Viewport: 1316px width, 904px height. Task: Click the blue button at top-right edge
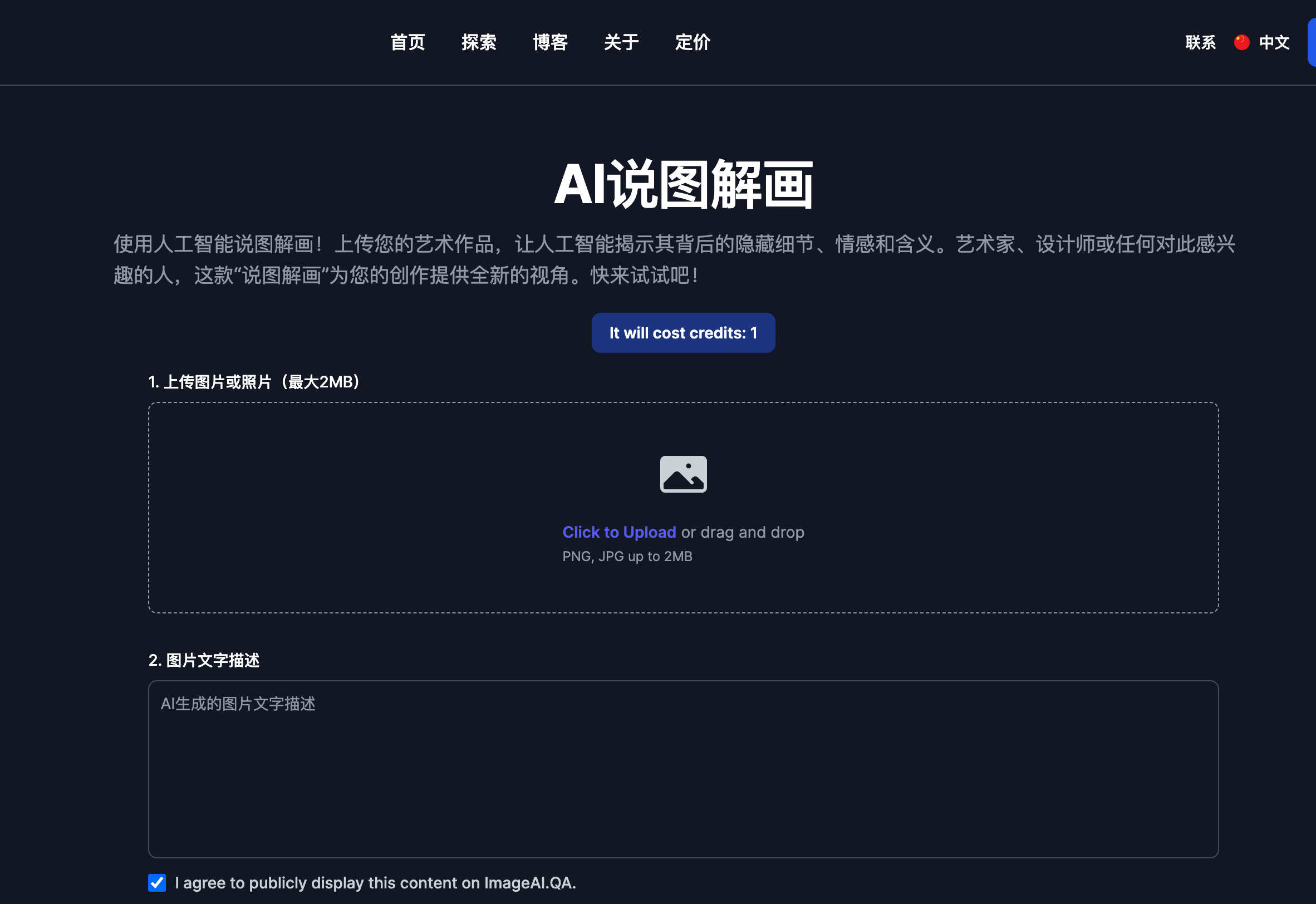(x=1312, y=42)
